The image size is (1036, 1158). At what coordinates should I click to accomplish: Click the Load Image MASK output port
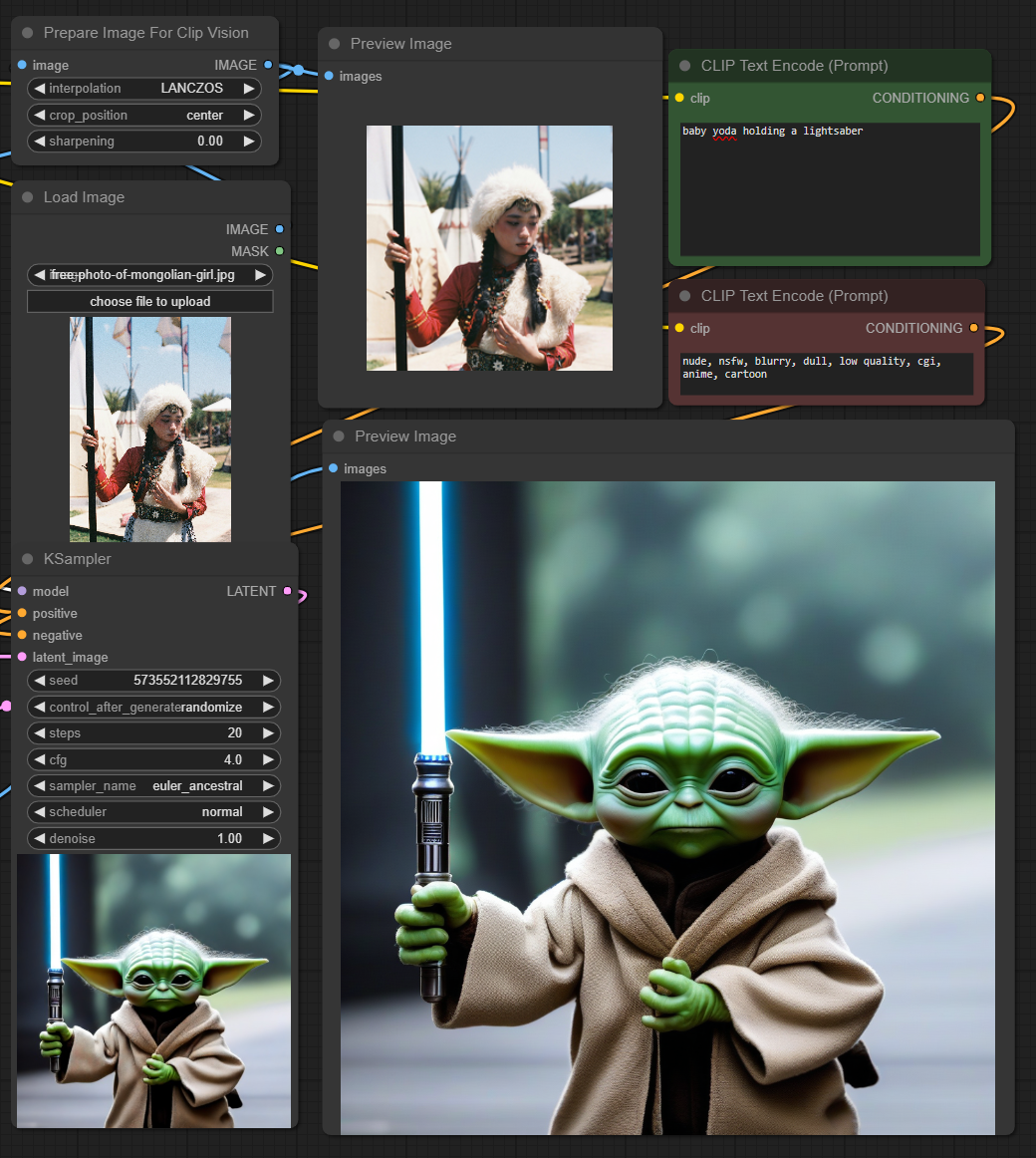(x=279, y=251)
